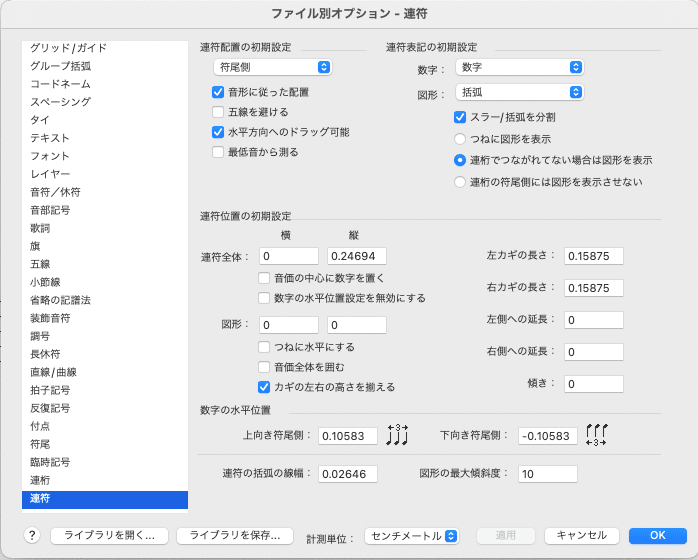Toggle スラー/括弧を分割 checkbox
Screen dimensions: 698x560
coord(460,118)
